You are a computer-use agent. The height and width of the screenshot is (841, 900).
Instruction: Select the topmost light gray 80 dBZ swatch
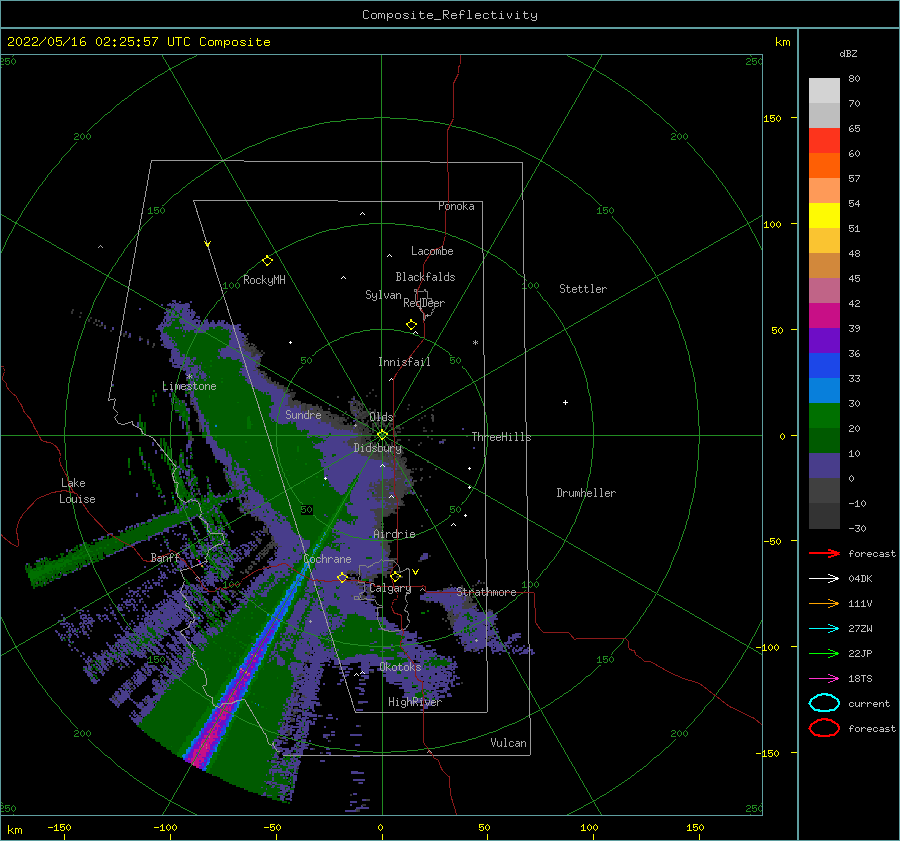pos(824,91)
